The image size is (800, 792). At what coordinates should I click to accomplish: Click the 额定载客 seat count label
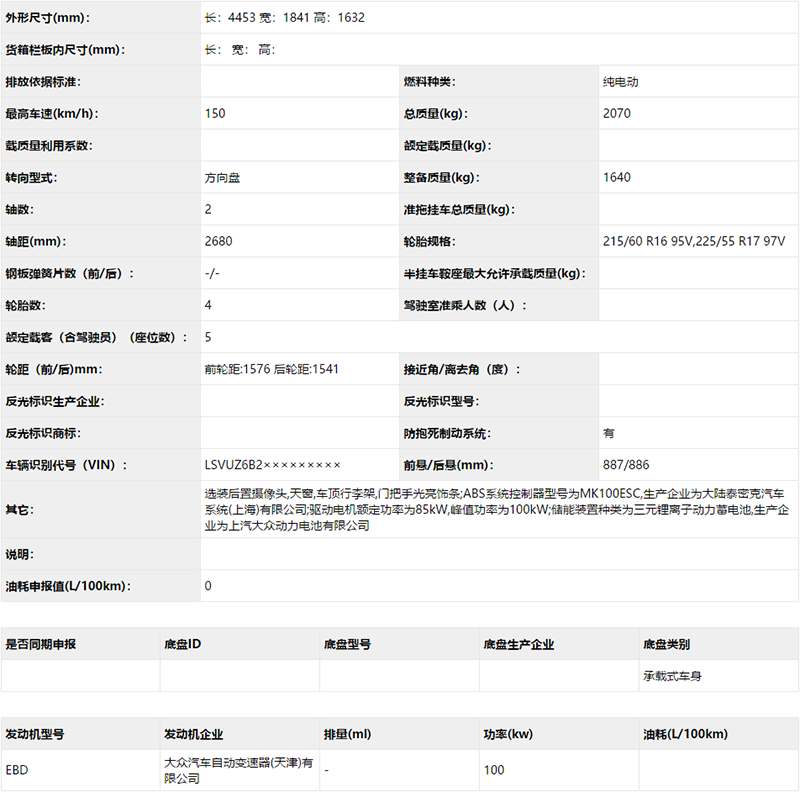97,338
